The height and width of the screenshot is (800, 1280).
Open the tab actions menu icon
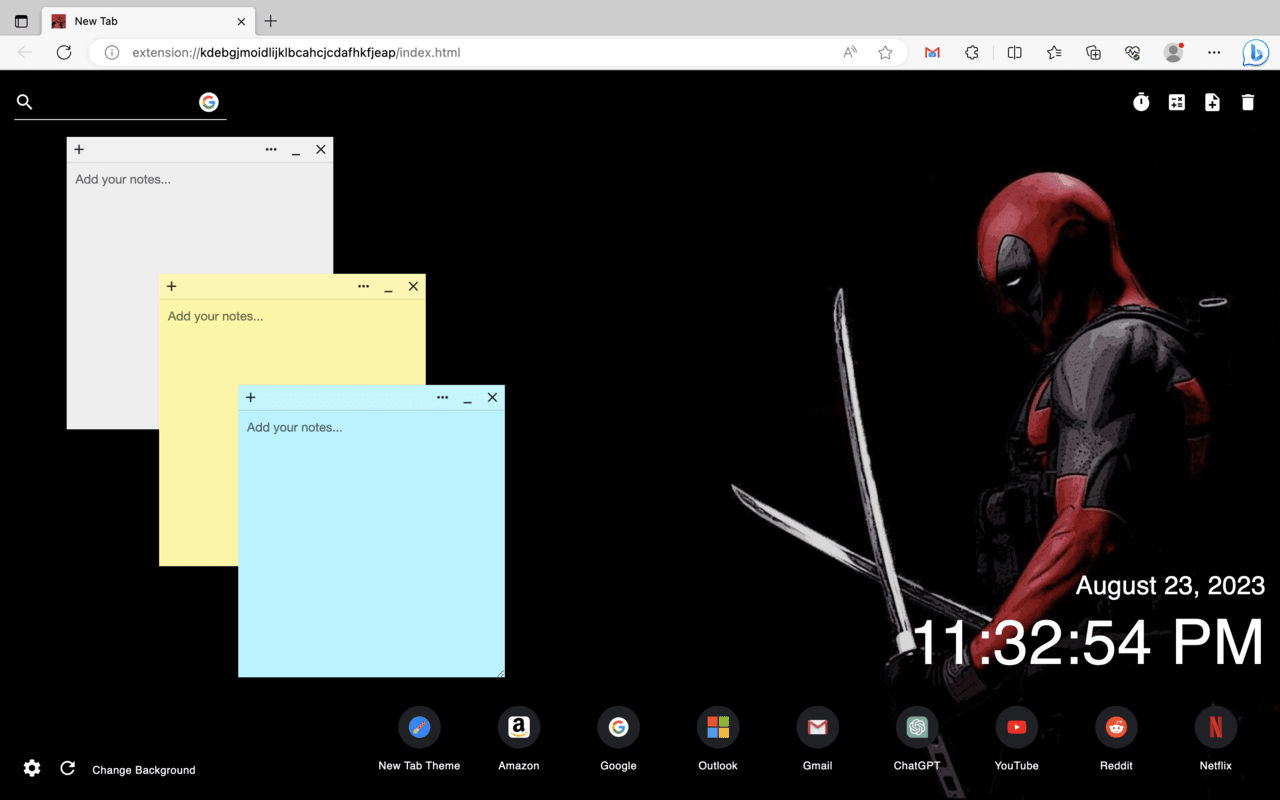[21, 21]
